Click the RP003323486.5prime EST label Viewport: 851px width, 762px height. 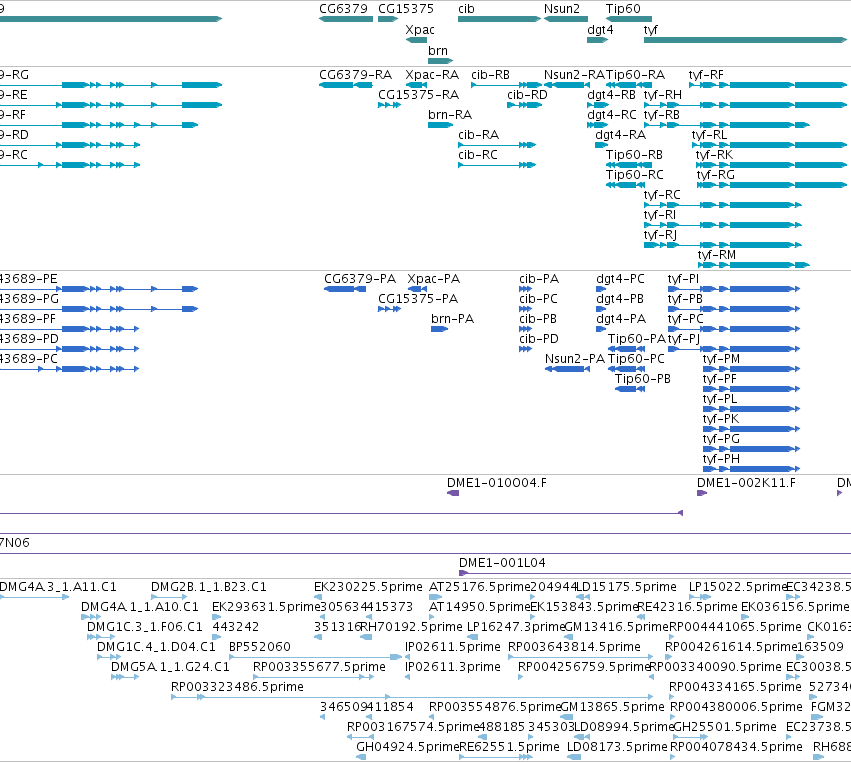pyautogui.click(x=237, y=687)
